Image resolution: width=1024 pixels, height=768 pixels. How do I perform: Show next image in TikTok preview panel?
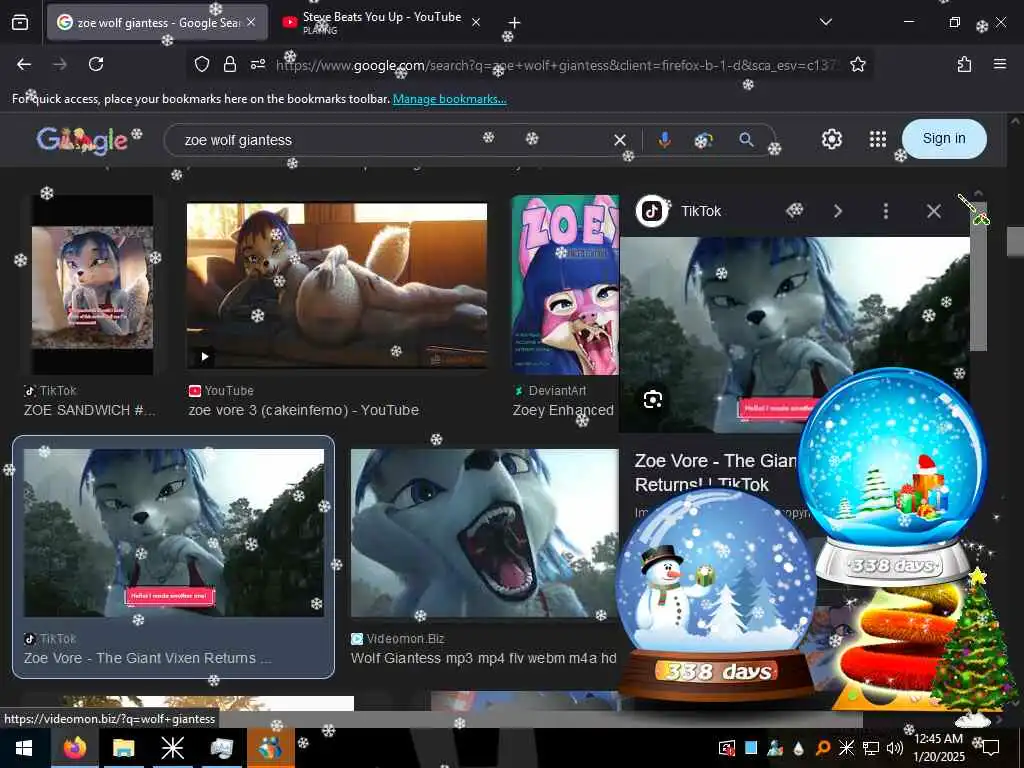click(838, 211)
